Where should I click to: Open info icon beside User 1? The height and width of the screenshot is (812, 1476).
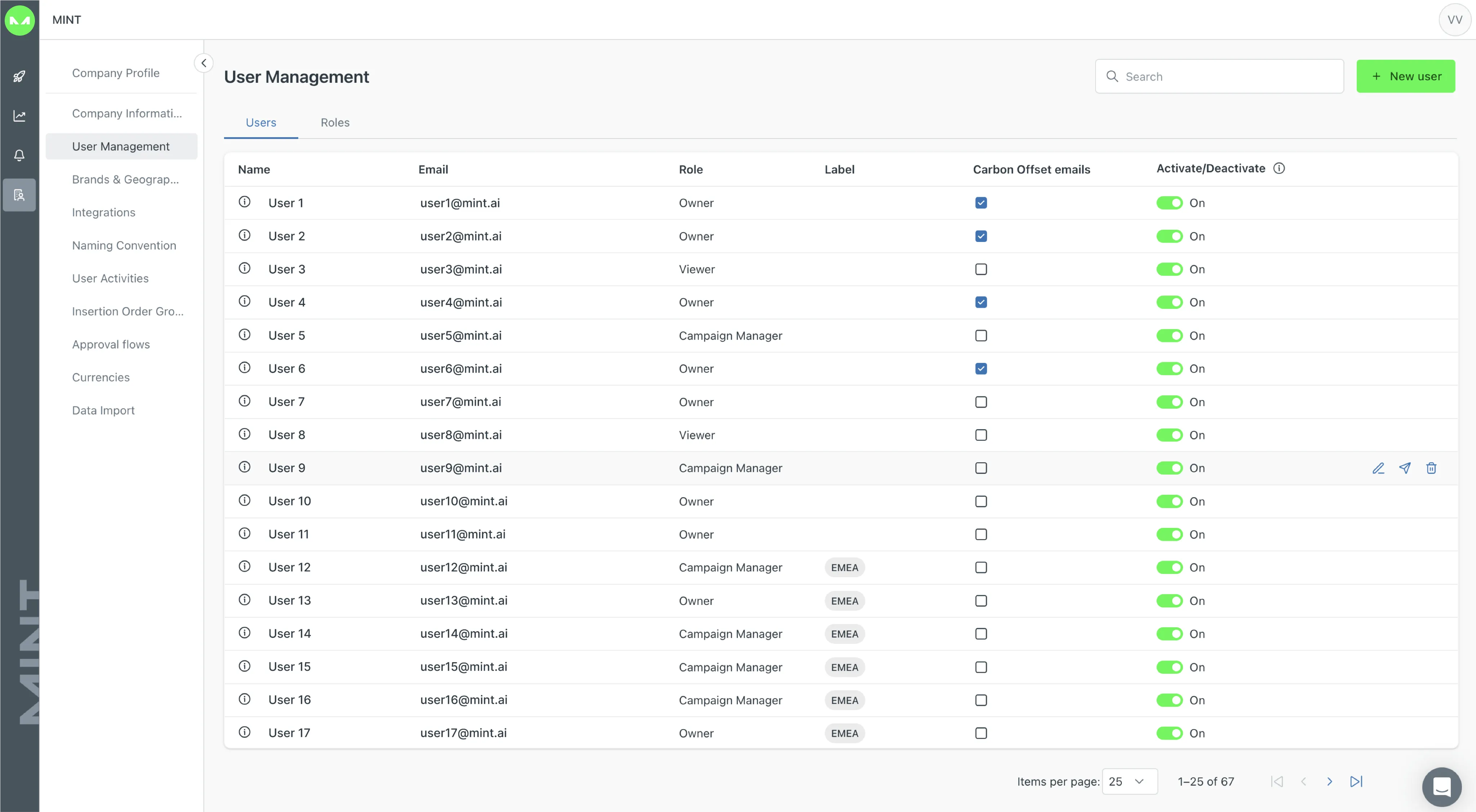click(245, 202)
